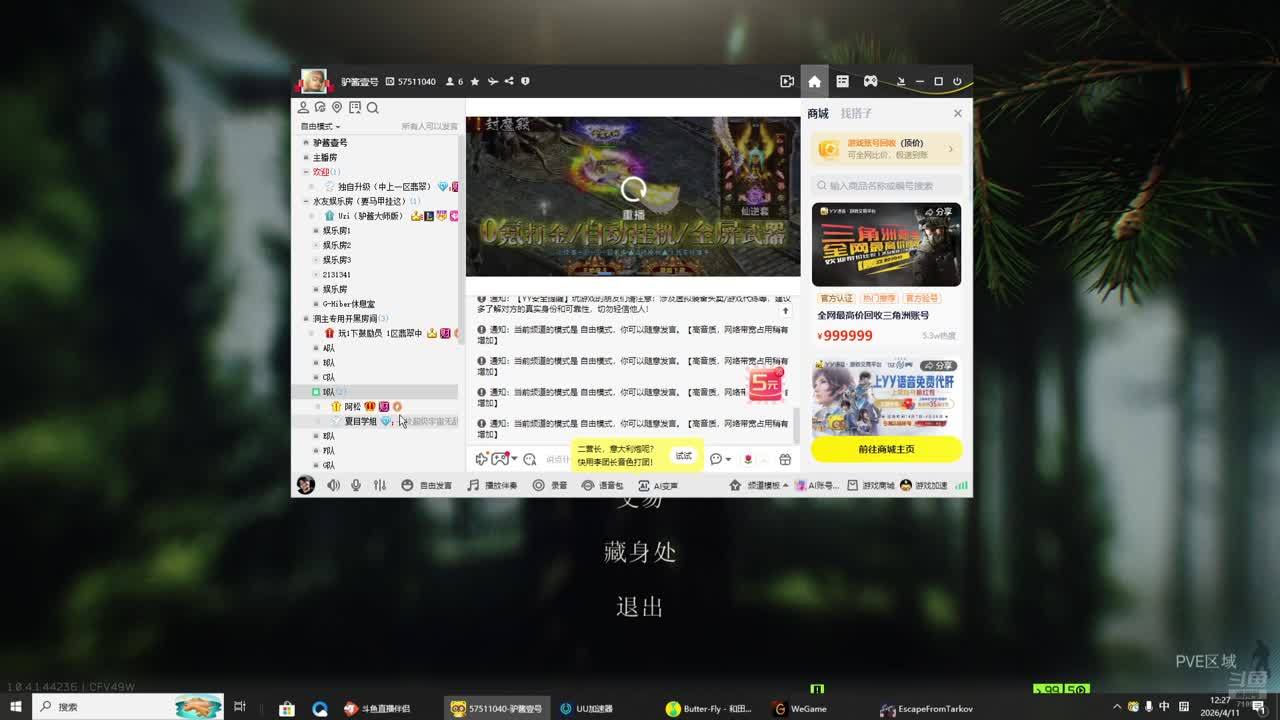Open the title bar dropdown arrow menu

(x=900, y=81)
